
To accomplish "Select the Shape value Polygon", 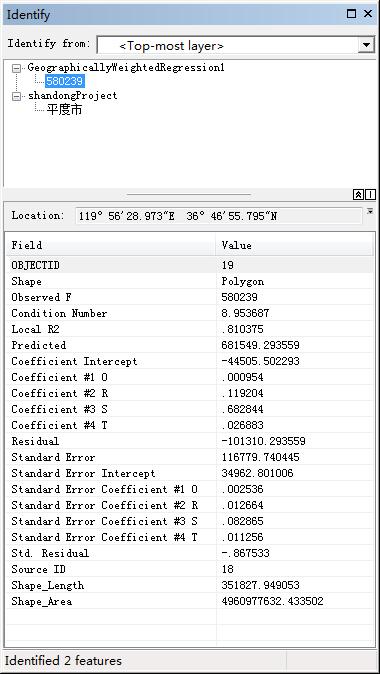I will 243,282.
